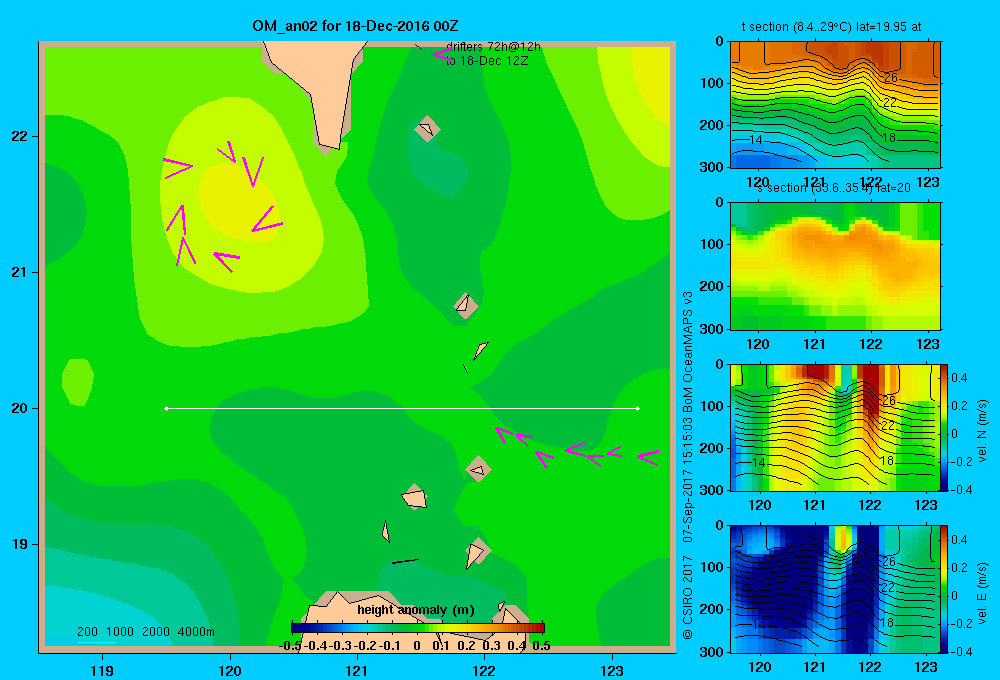
Task: Click the 'to 18-Dec 12Z' legend text
Action: (x=487, y=61)
